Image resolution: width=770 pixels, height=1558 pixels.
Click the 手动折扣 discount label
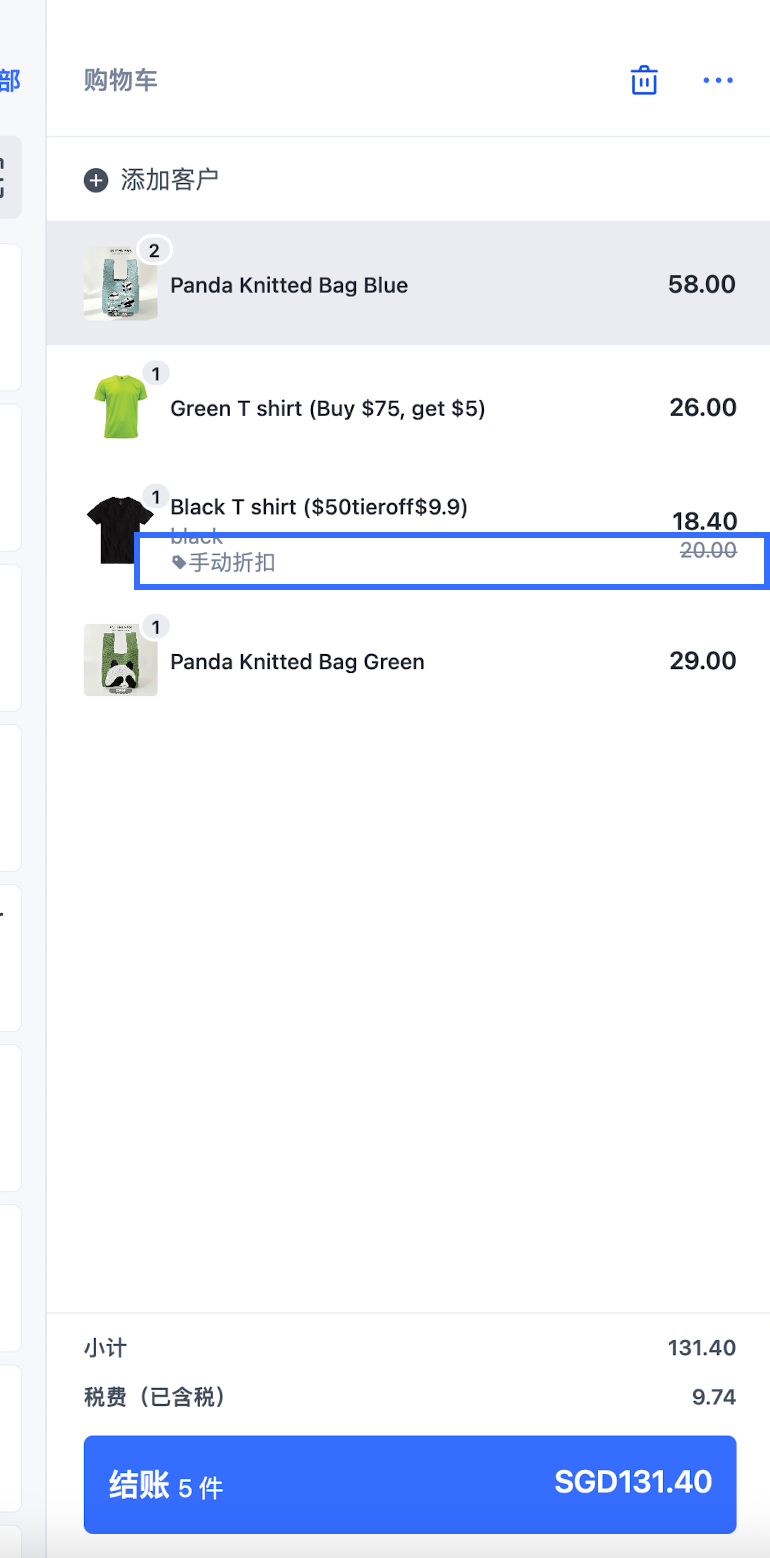231,563
